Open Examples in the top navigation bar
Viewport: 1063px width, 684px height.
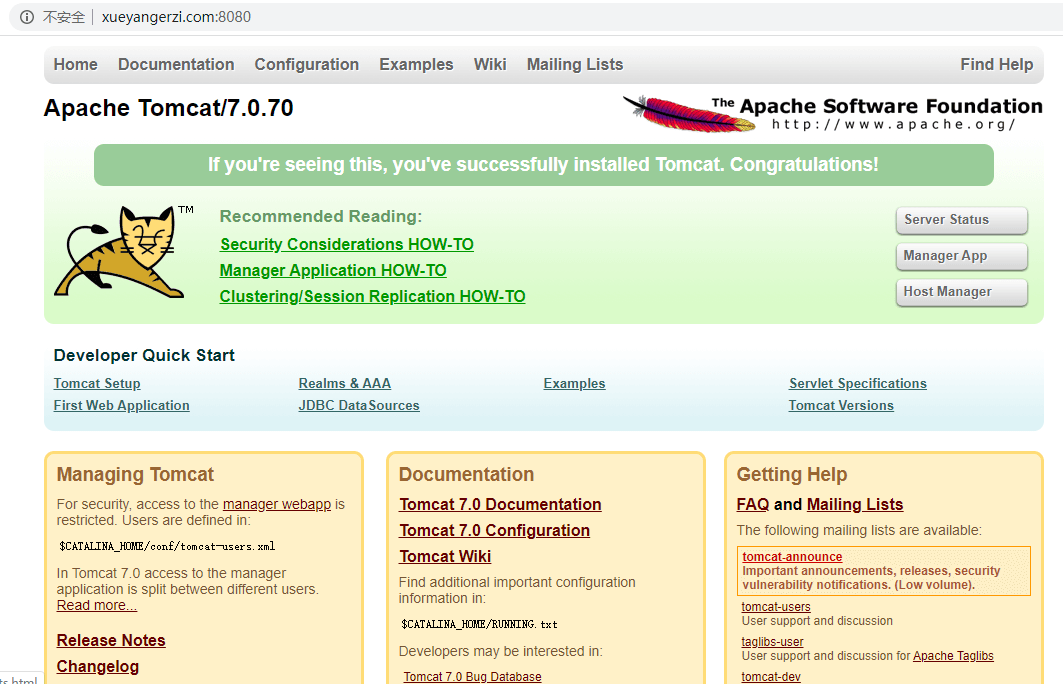click(x=416, y=64)
